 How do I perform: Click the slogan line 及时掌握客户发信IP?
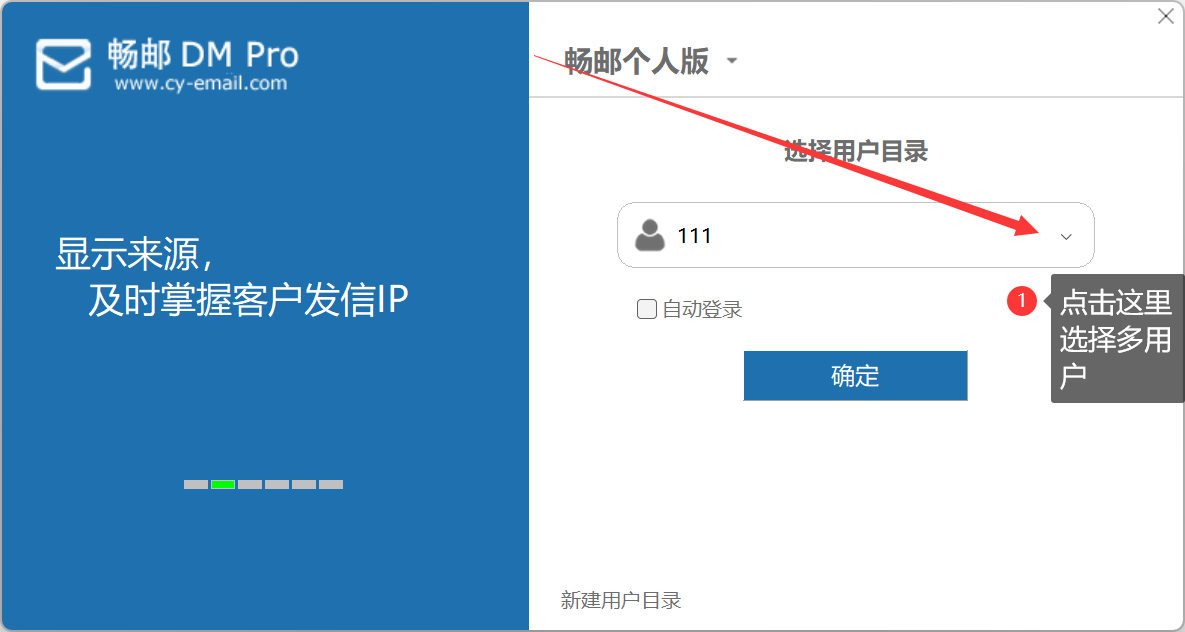(248, 300)
